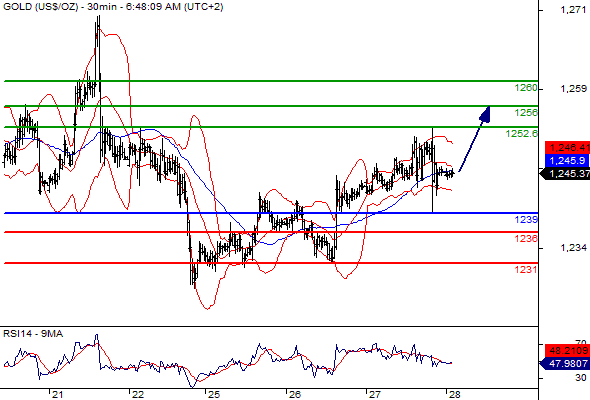Click the 30 RSI axis label

581,378
